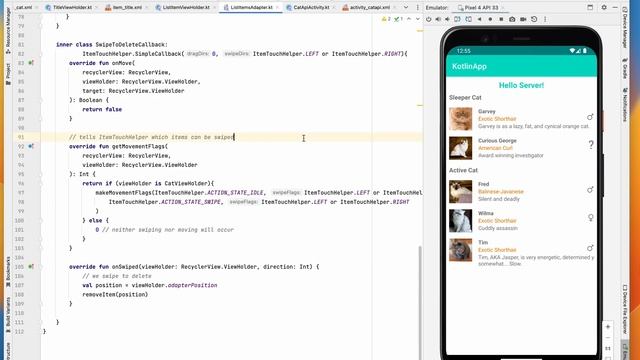Open the Gradle tool window
Screen dimensions: 640x360
click(625, 68)
